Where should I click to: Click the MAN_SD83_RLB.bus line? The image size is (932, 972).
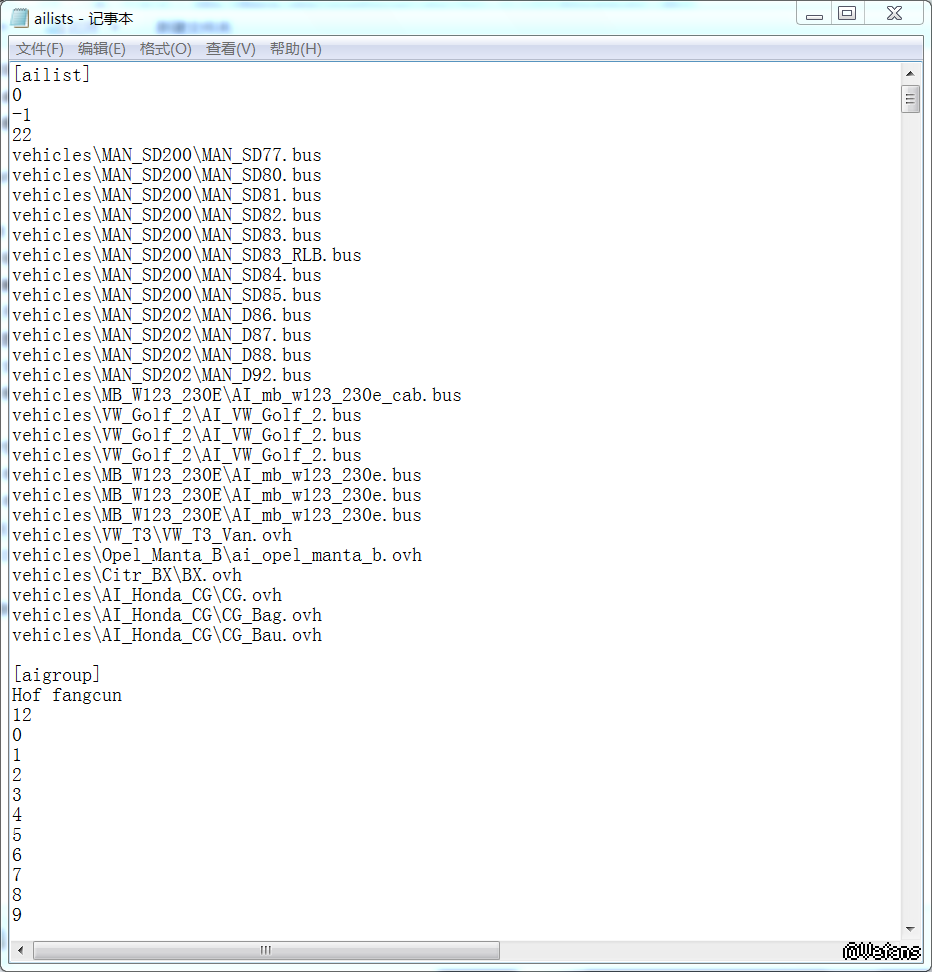[x=187, y=255]
